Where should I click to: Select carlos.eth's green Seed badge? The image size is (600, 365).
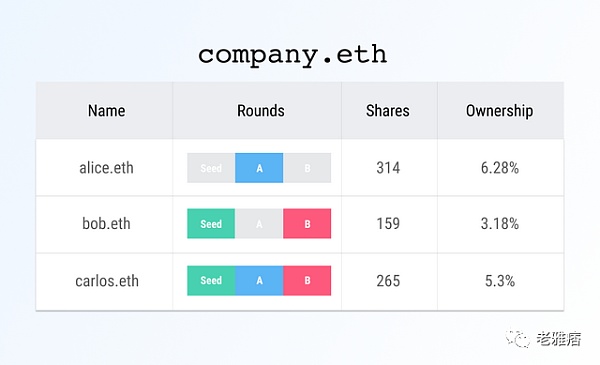point(211,280)
